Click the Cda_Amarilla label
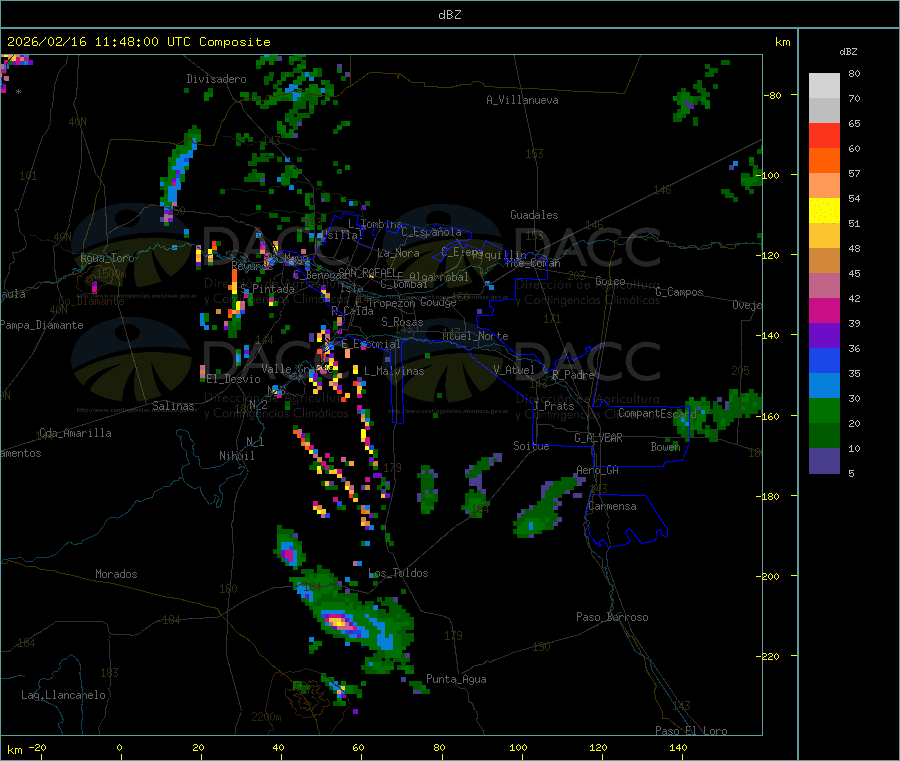 (75, 433)
